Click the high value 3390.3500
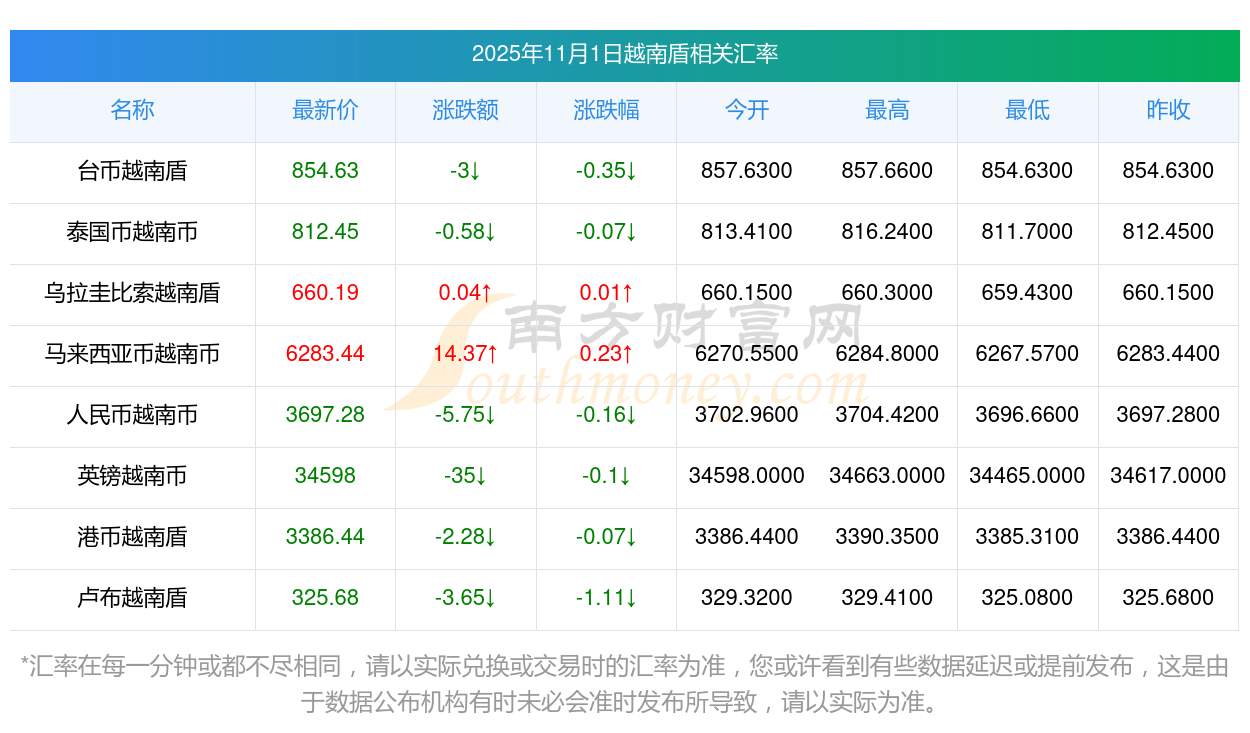 887,537
